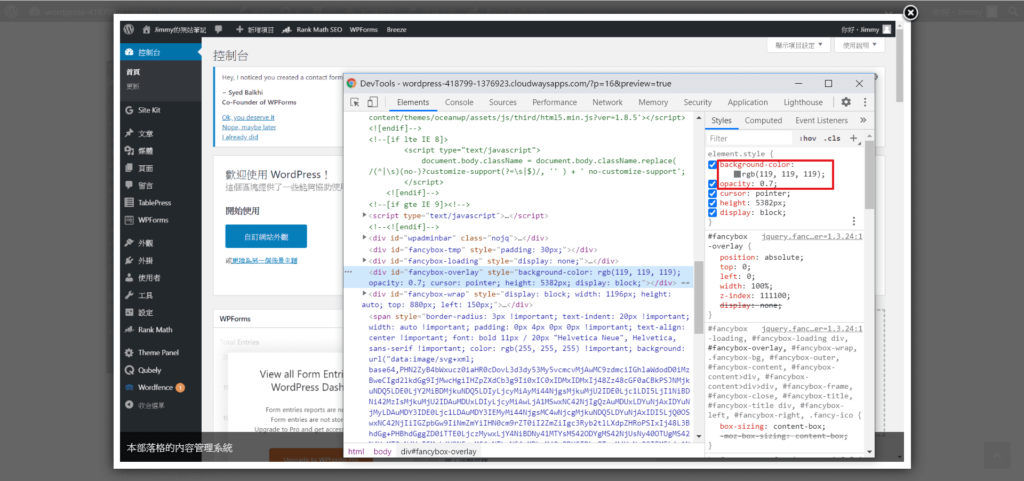Open the Event Listeners tab
This screenshot has width=1024, height=481.
coord(822,121)
